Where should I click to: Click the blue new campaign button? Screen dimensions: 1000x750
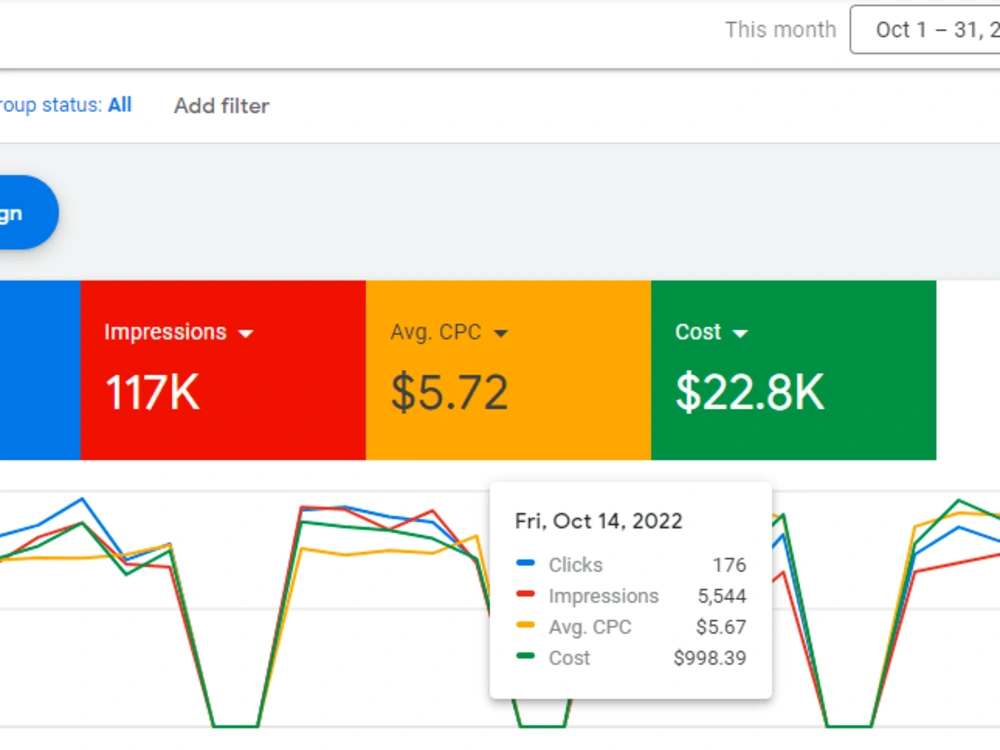click(x=29, y=212)
